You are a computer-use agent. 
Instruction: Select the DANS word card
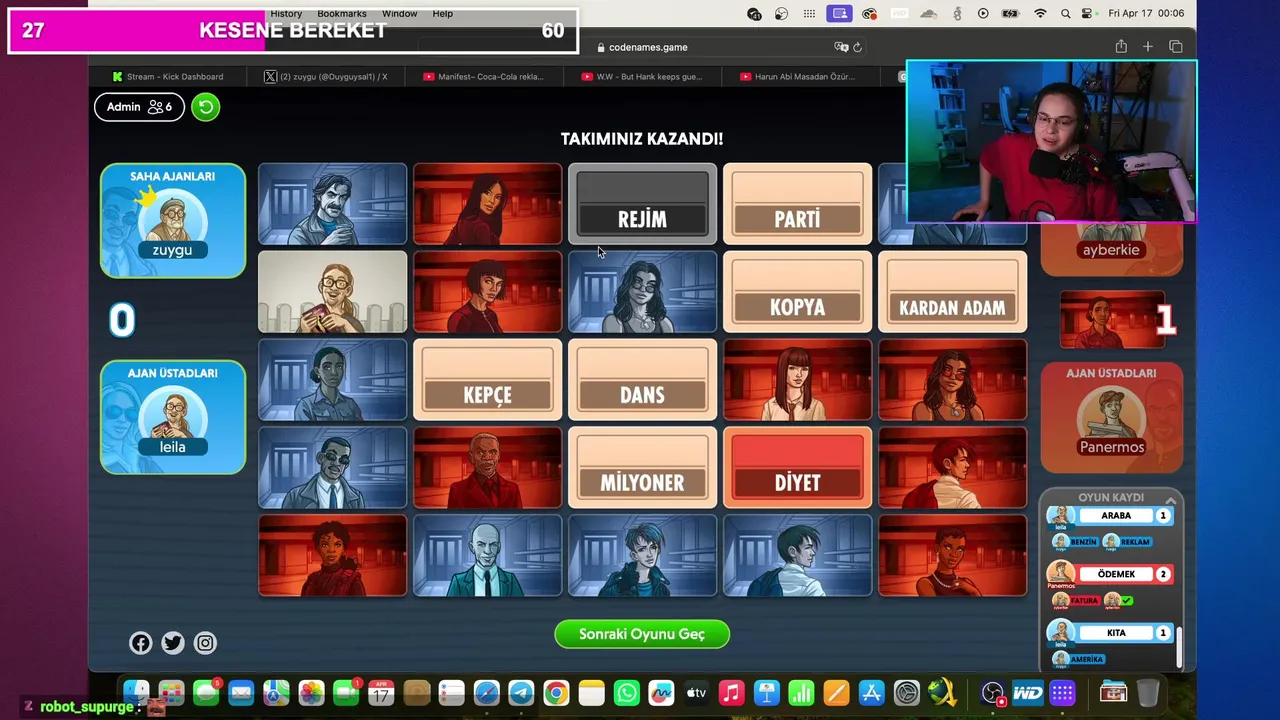click(x=642, y=380)
